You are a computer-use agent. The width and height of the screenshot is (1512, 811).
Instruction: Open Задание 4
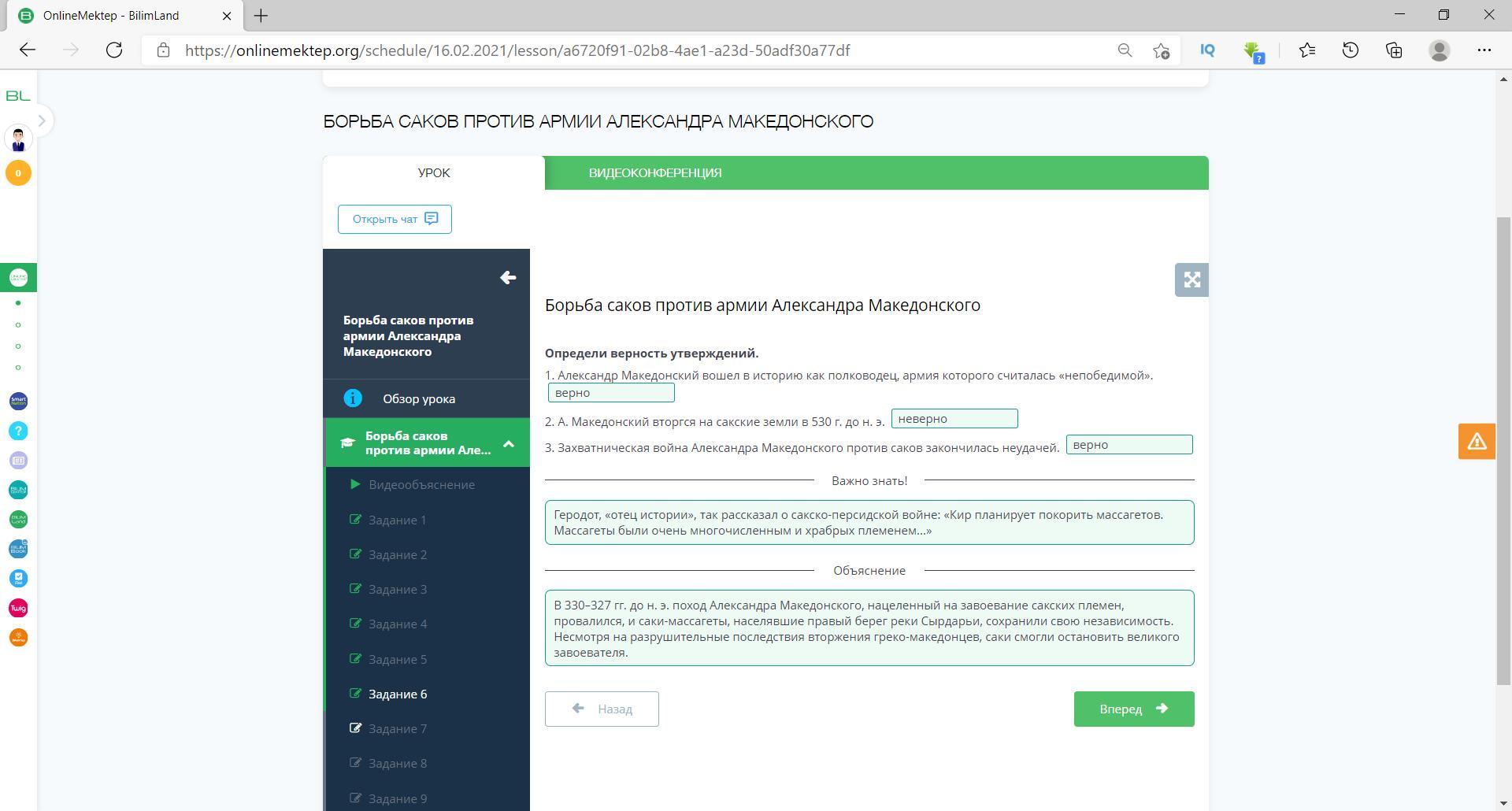(x=398, y=624)
